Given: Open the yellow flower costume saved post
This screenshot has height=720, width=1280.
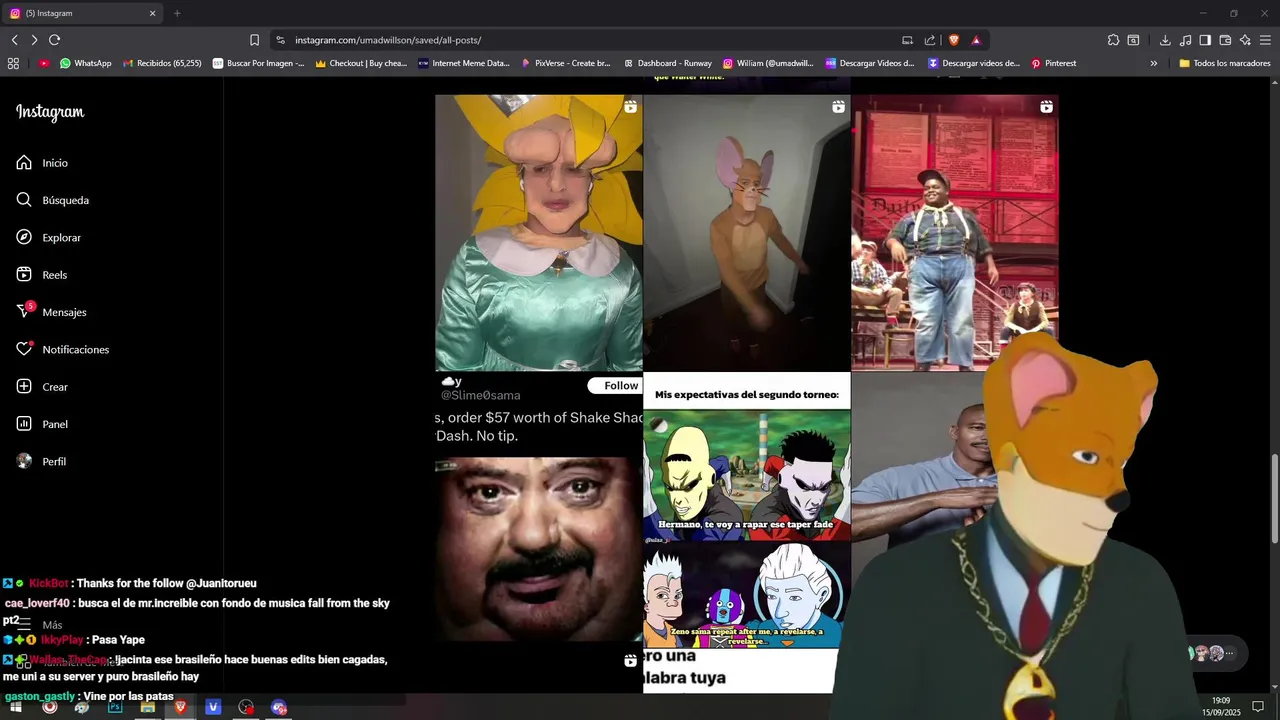Looking at the screenshot, I should (539, 233).
